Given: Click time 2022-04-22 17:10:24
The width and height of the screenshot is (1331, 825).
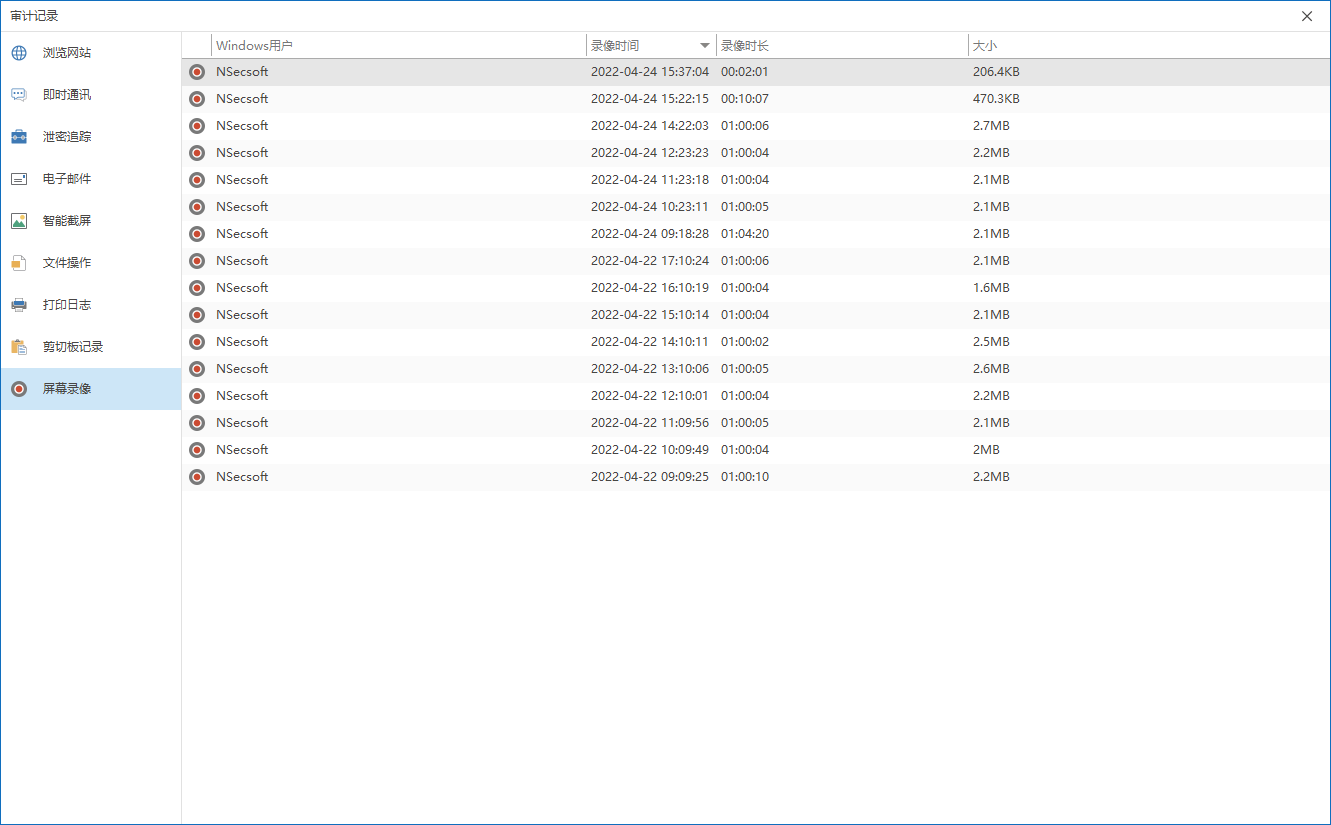Looking at the screenshot, I should click(650, 261).
